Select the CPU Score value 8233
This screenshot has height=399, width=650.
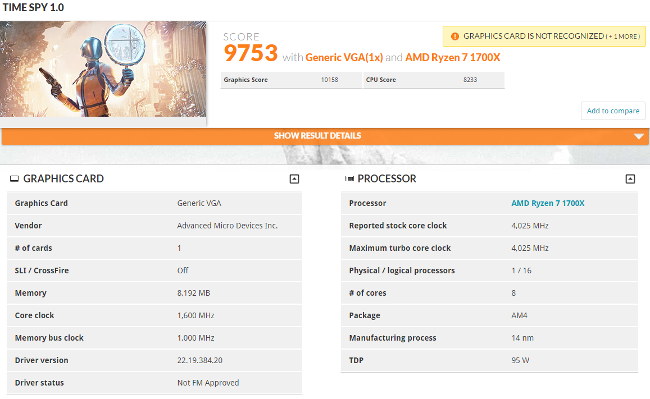click(470, 80)
